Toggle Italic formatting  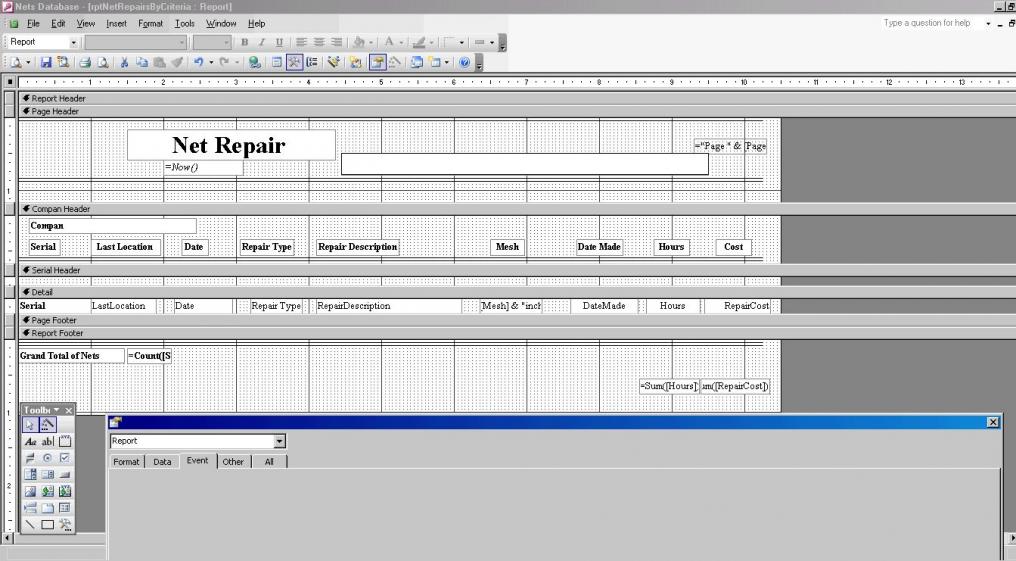pos(262,42)
